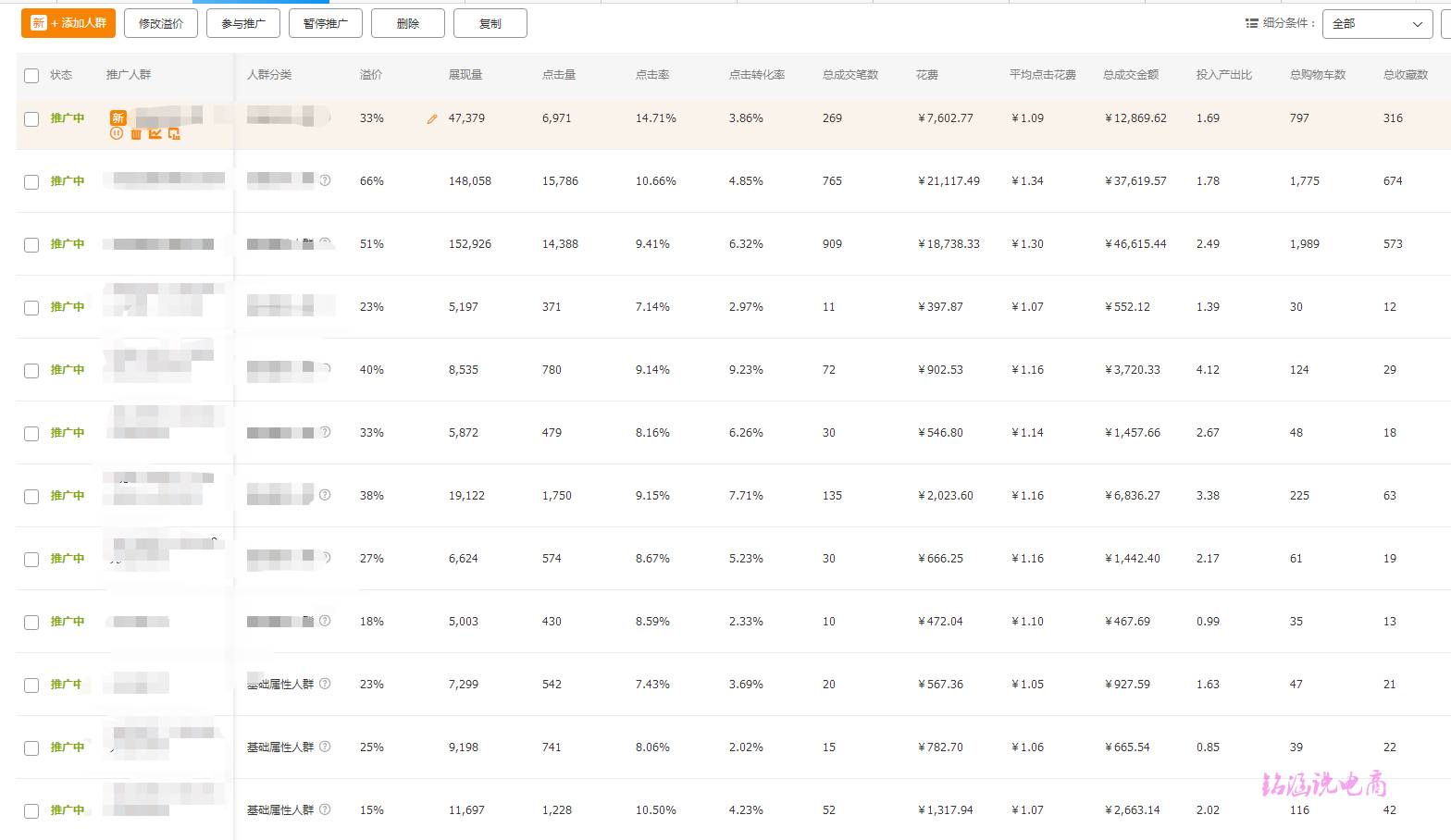Image resolution: width=1451 pixels, height=840 pixels.
Task: Click the ¥46,615.44 transaction amount
Action: point(1135,244)
